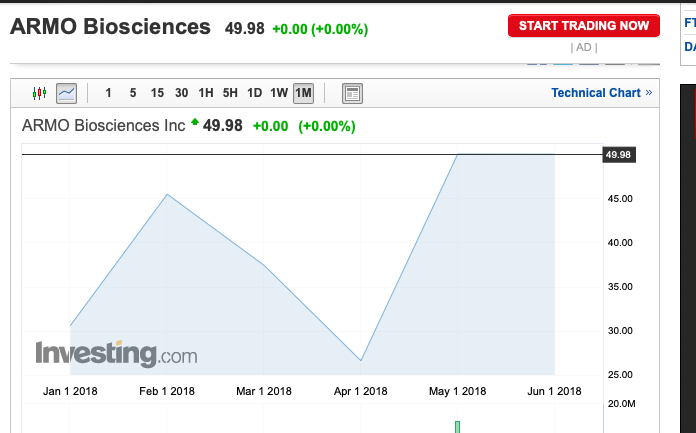Choose the 5H interval
The image size is (696, 433).
coord(230,93)
